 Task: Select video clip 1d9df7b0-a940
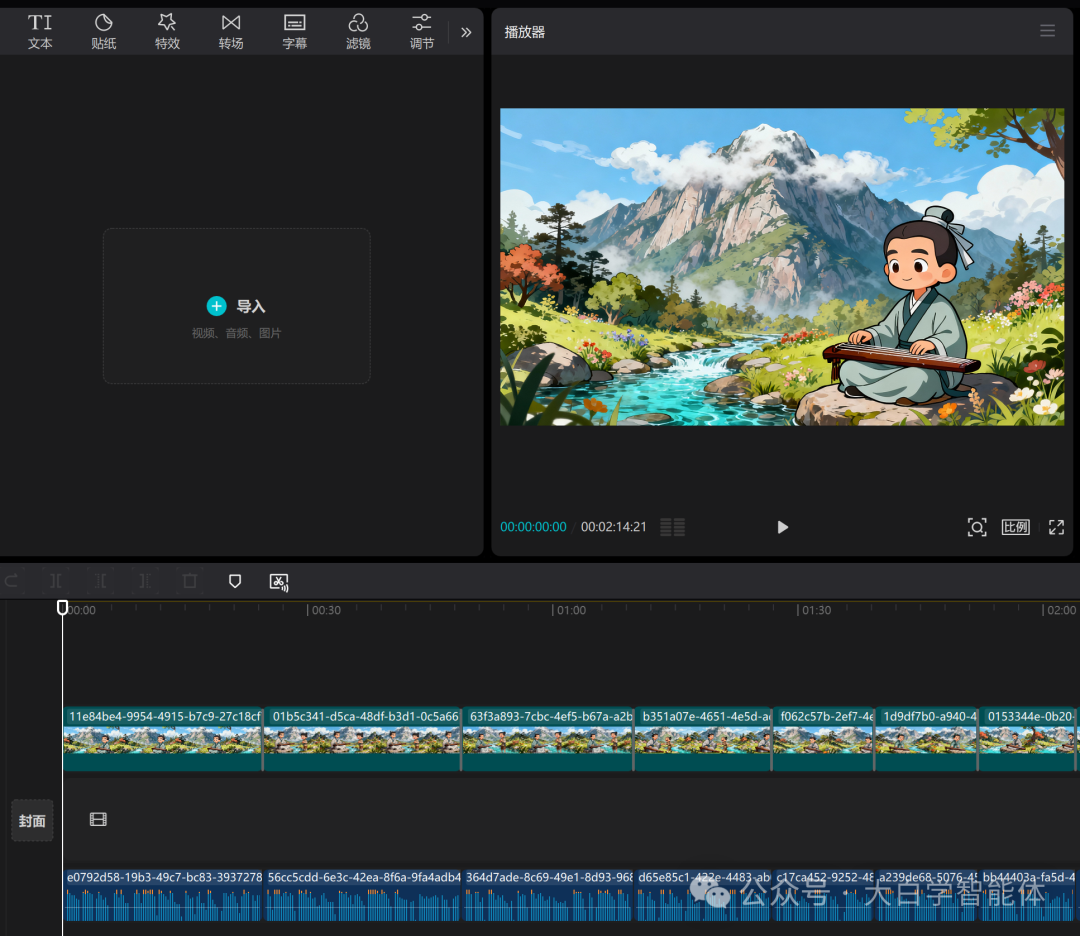click(x=926, y=739)
